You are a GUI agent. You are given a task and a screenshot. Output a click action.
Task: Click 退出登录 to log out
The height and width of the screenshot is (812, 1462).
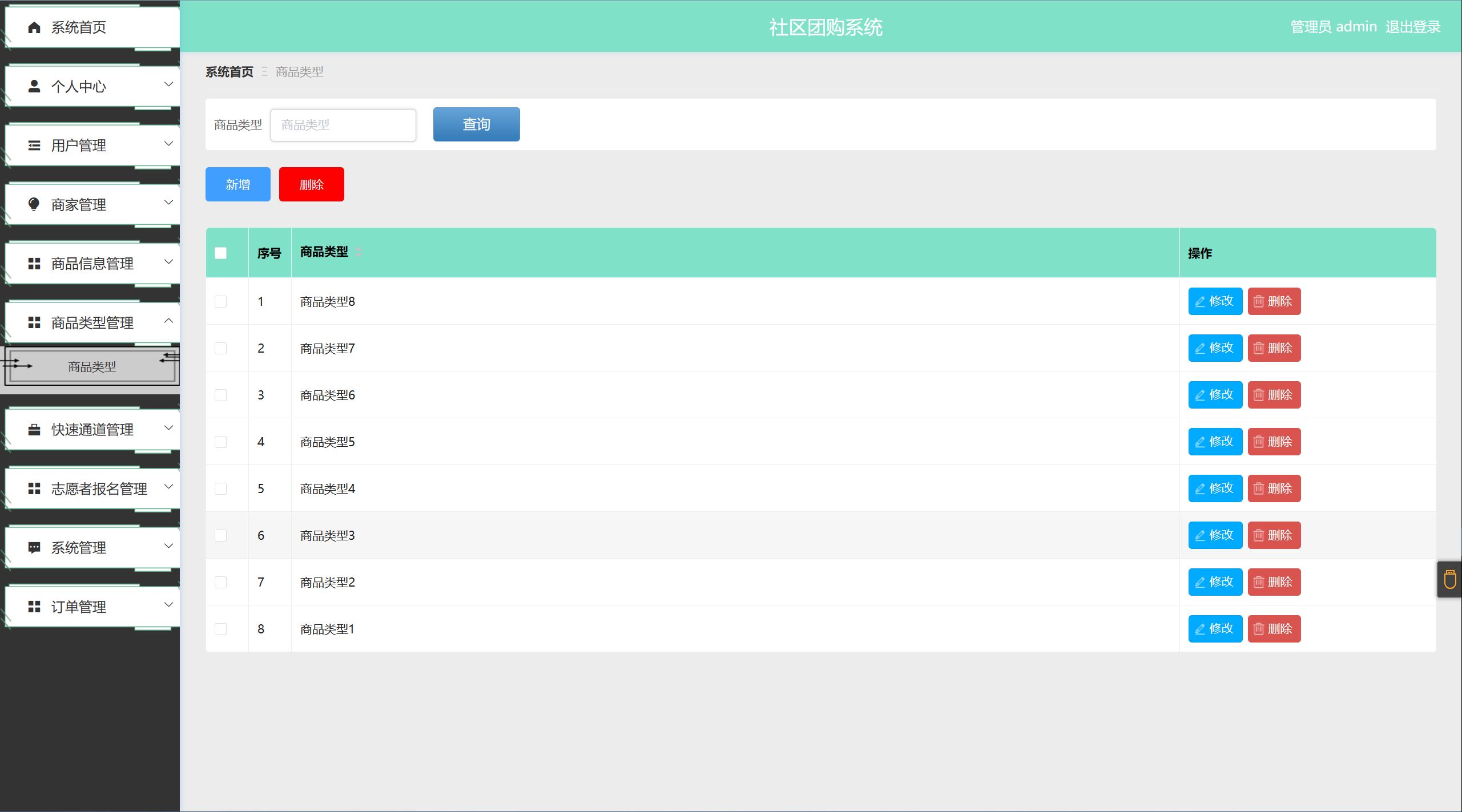coord(1412,27)
